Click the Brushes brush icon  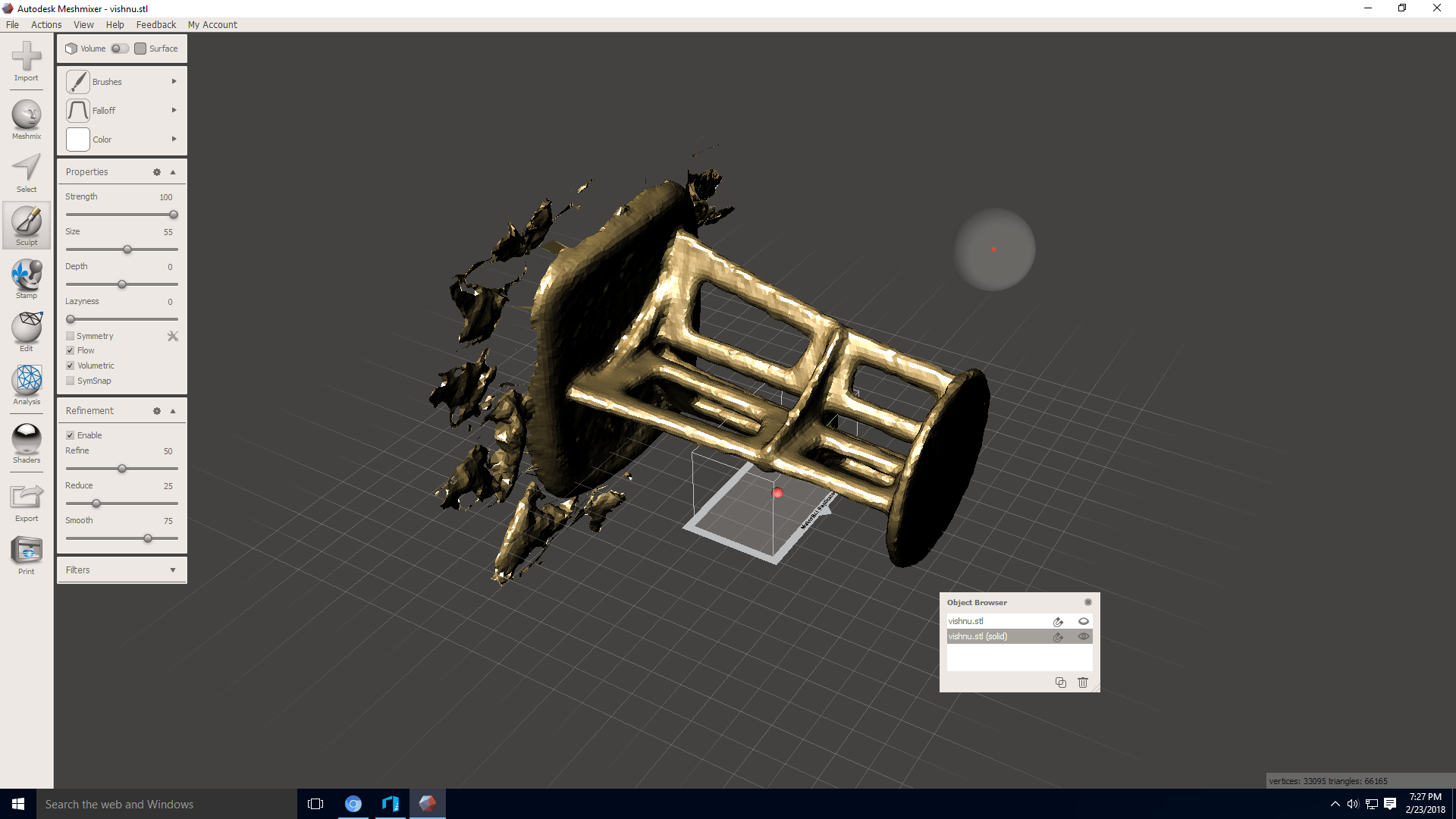77,81
